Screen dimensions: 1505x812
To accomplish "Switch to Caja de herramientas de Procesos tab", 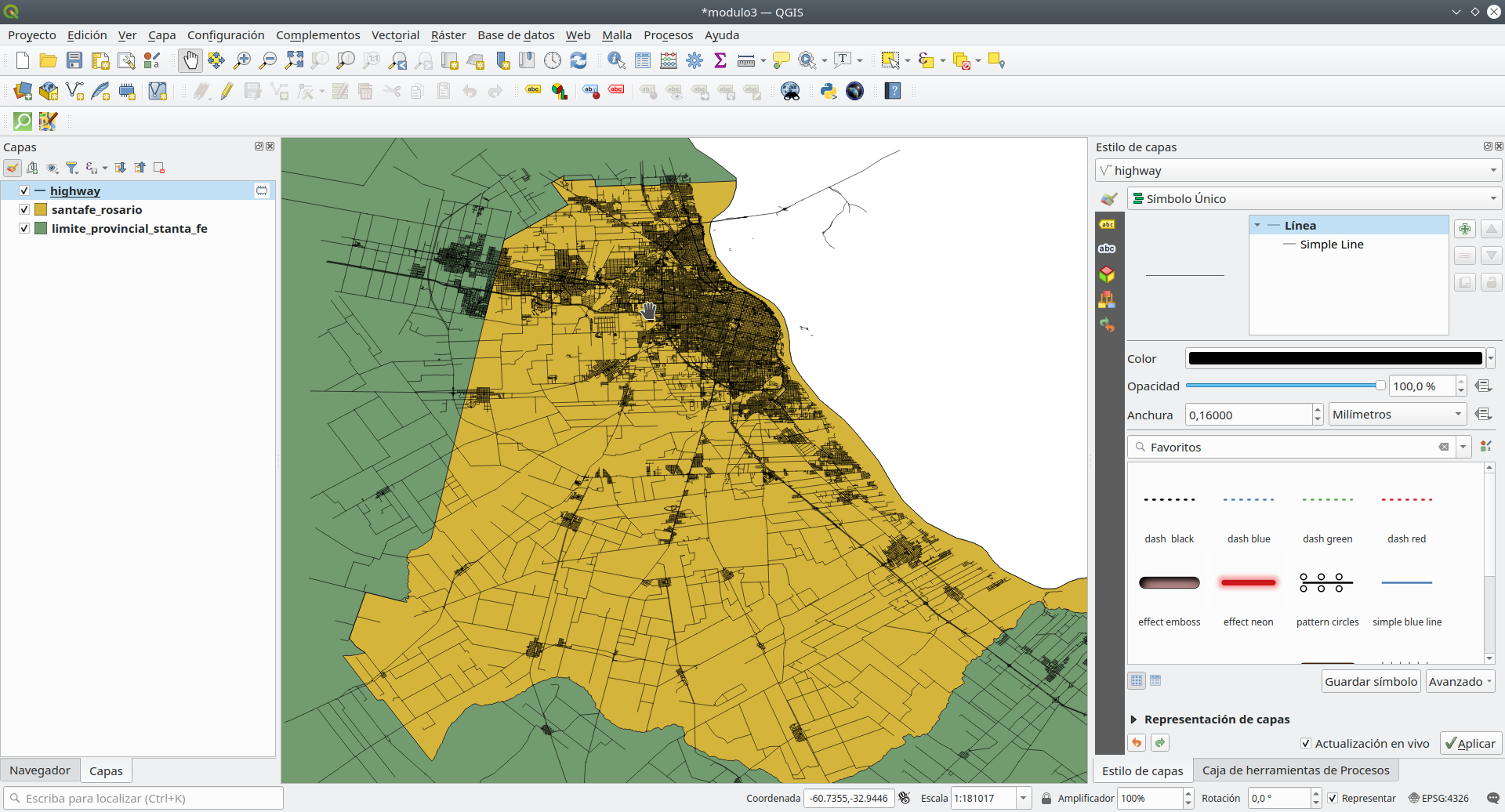I will coord(1296,770).
